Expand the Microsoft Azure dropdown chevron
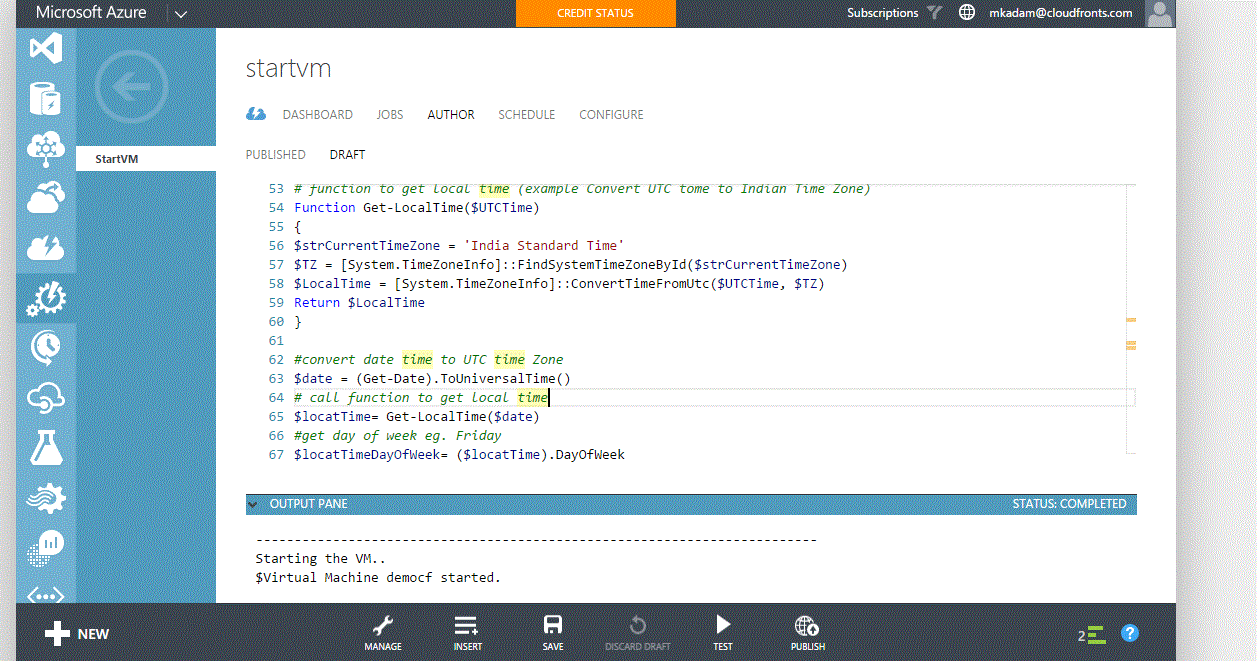The width and height of the screenshot is (1257, 661). click(180, 14)
